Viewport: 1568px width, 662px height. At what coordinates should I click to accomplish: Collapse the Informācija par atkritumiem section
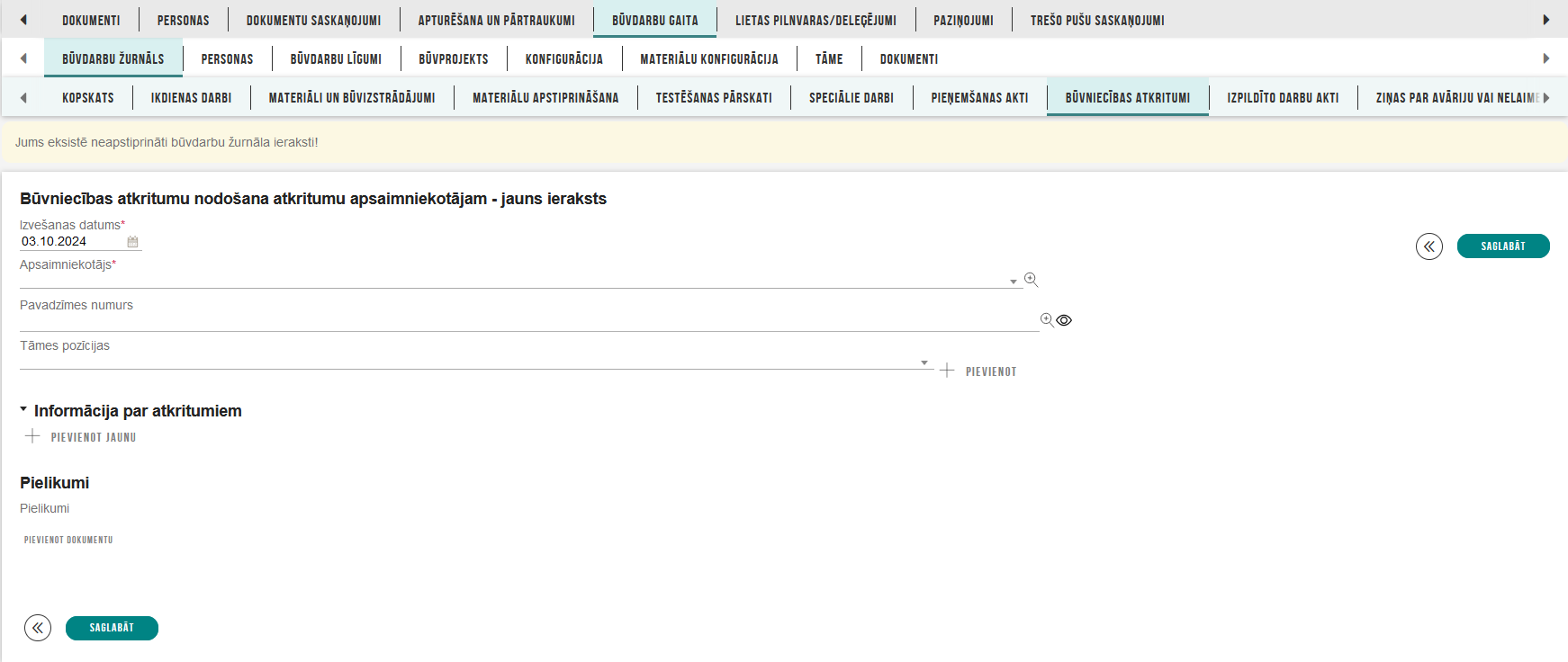(23, 409)
